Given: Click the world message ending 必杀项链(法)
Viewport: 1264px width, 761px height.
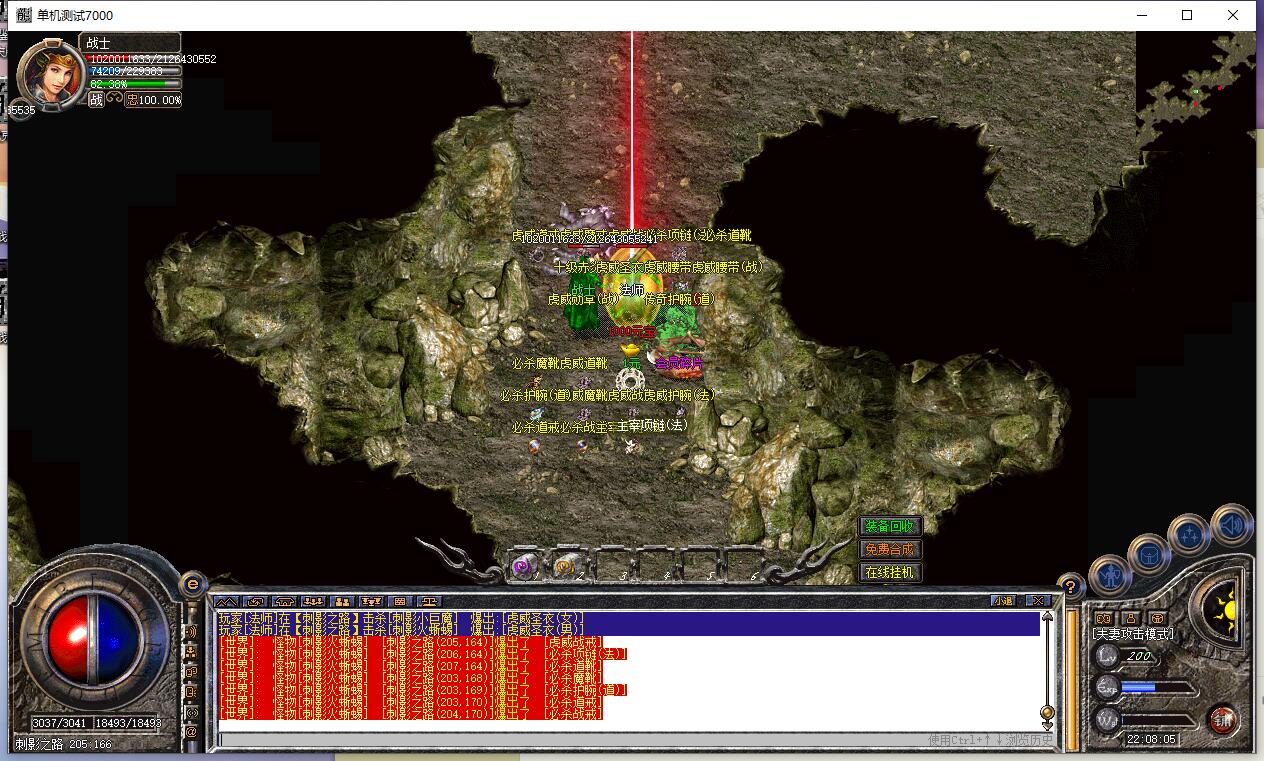Looking at the screenshot, I should (423, 654).
